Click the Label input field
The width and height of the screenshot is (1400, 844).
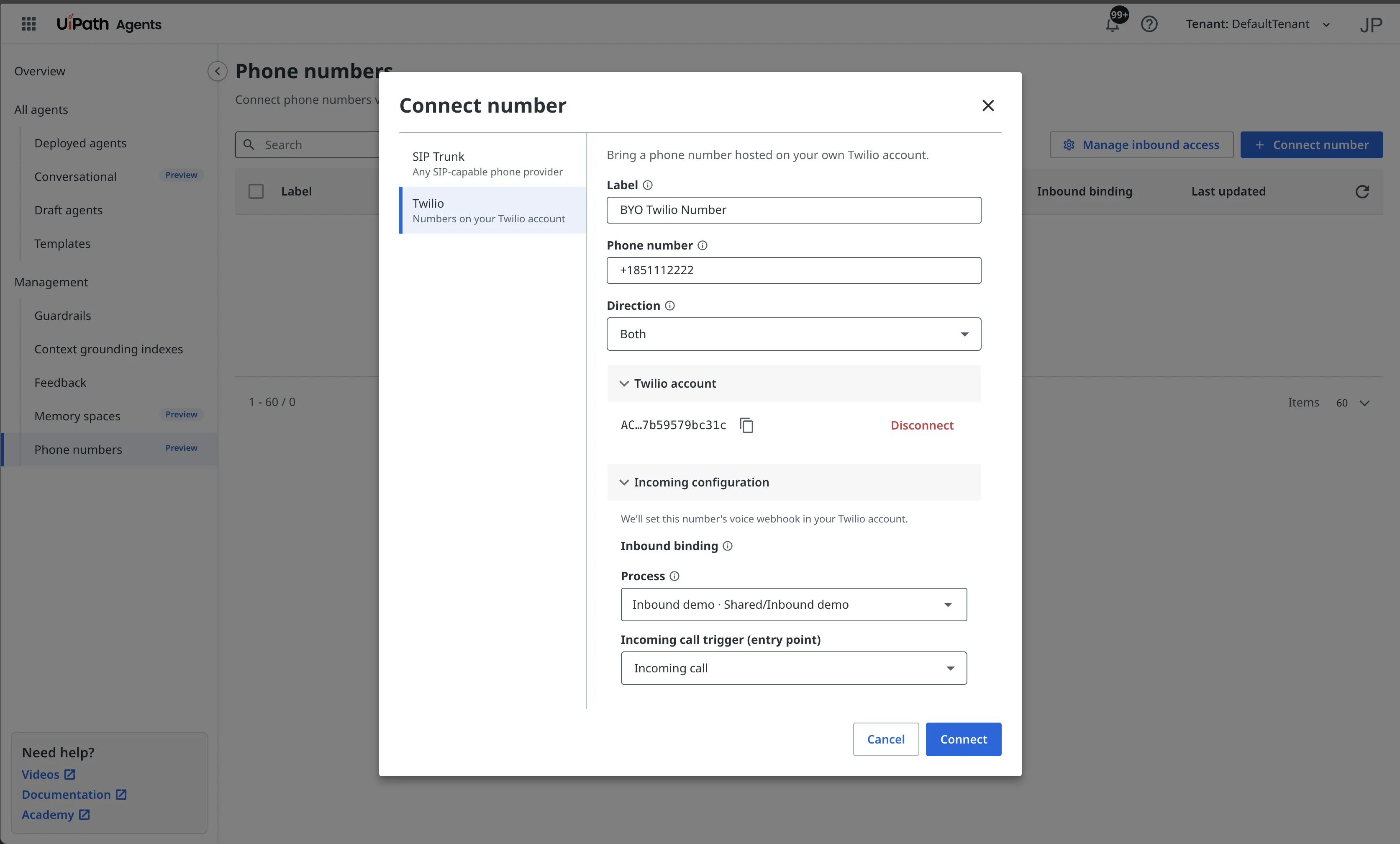(x=794, y=210)
